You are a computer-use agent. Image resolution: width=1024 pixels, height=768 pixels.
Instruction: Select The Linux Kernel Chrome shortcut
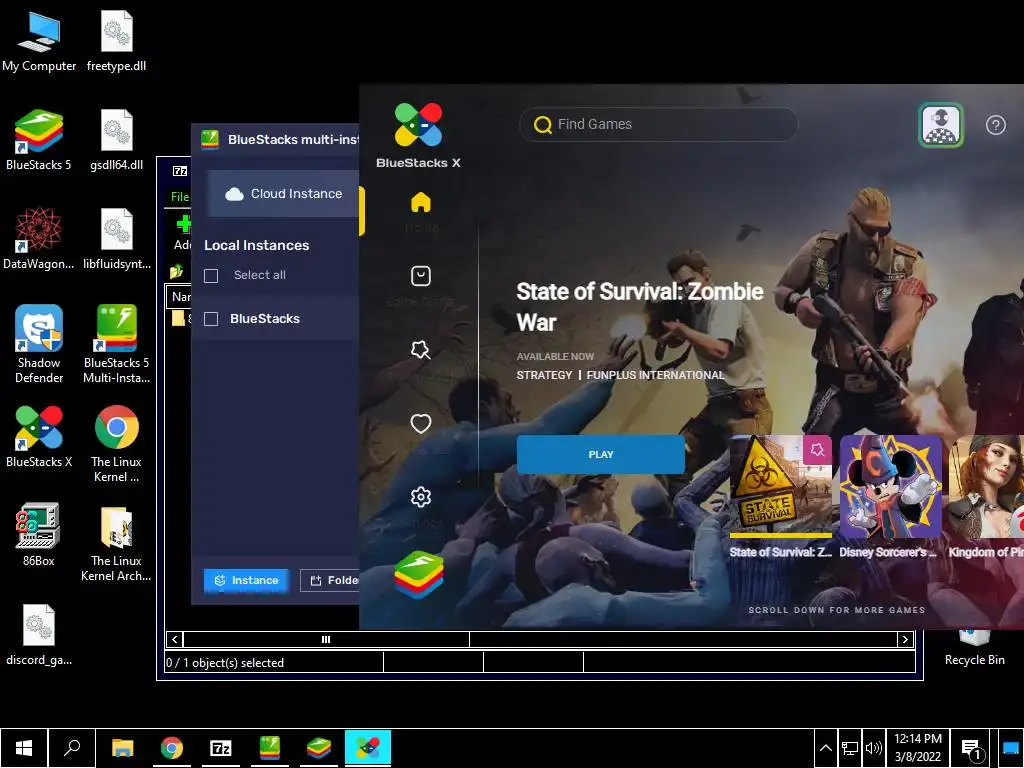tap(116, 444)
